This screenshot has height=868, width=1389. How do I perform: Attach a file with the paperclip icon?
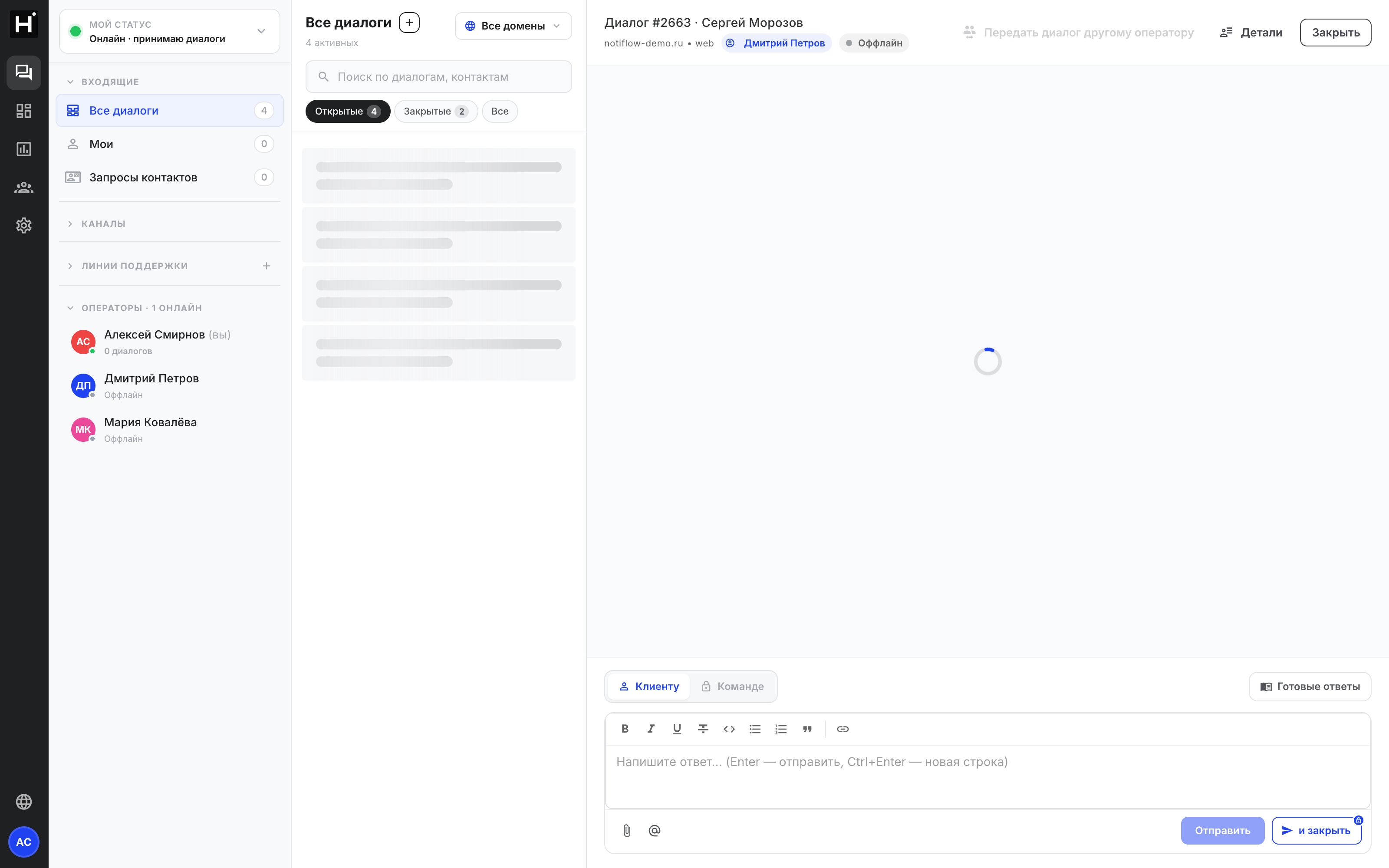[x=627, y=830]
